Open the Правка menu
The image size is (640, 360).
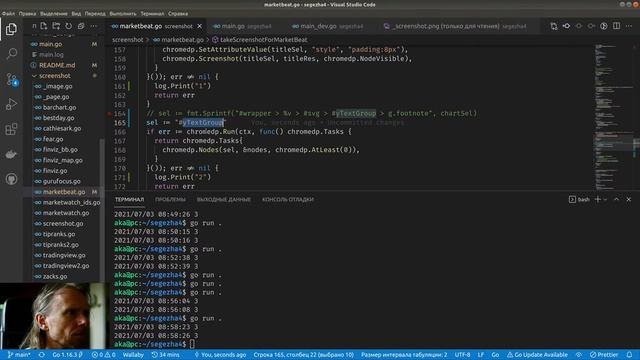pos(27,13)
